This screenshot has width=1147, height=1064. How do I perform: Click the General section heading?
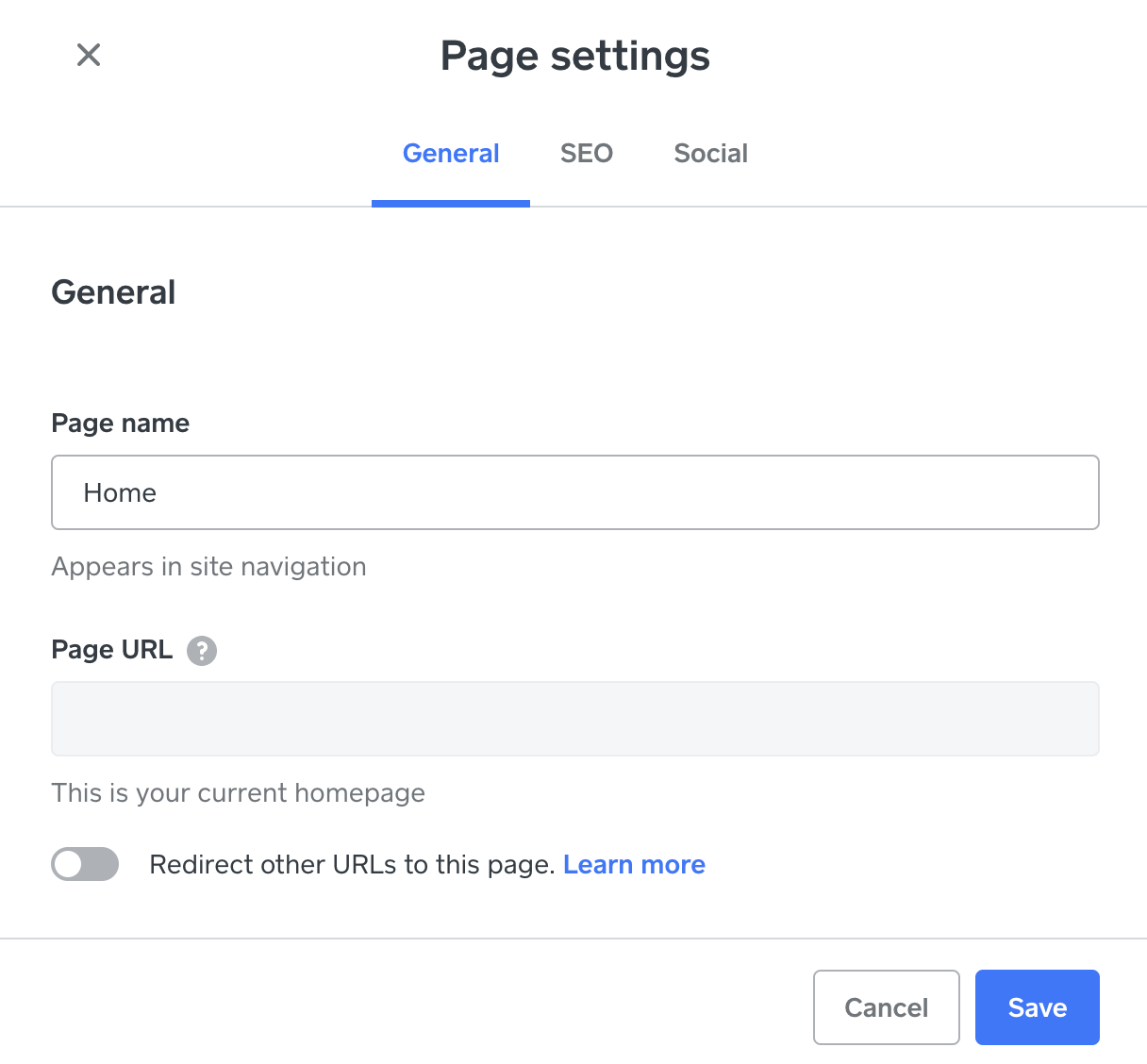[x=113, y=292]
